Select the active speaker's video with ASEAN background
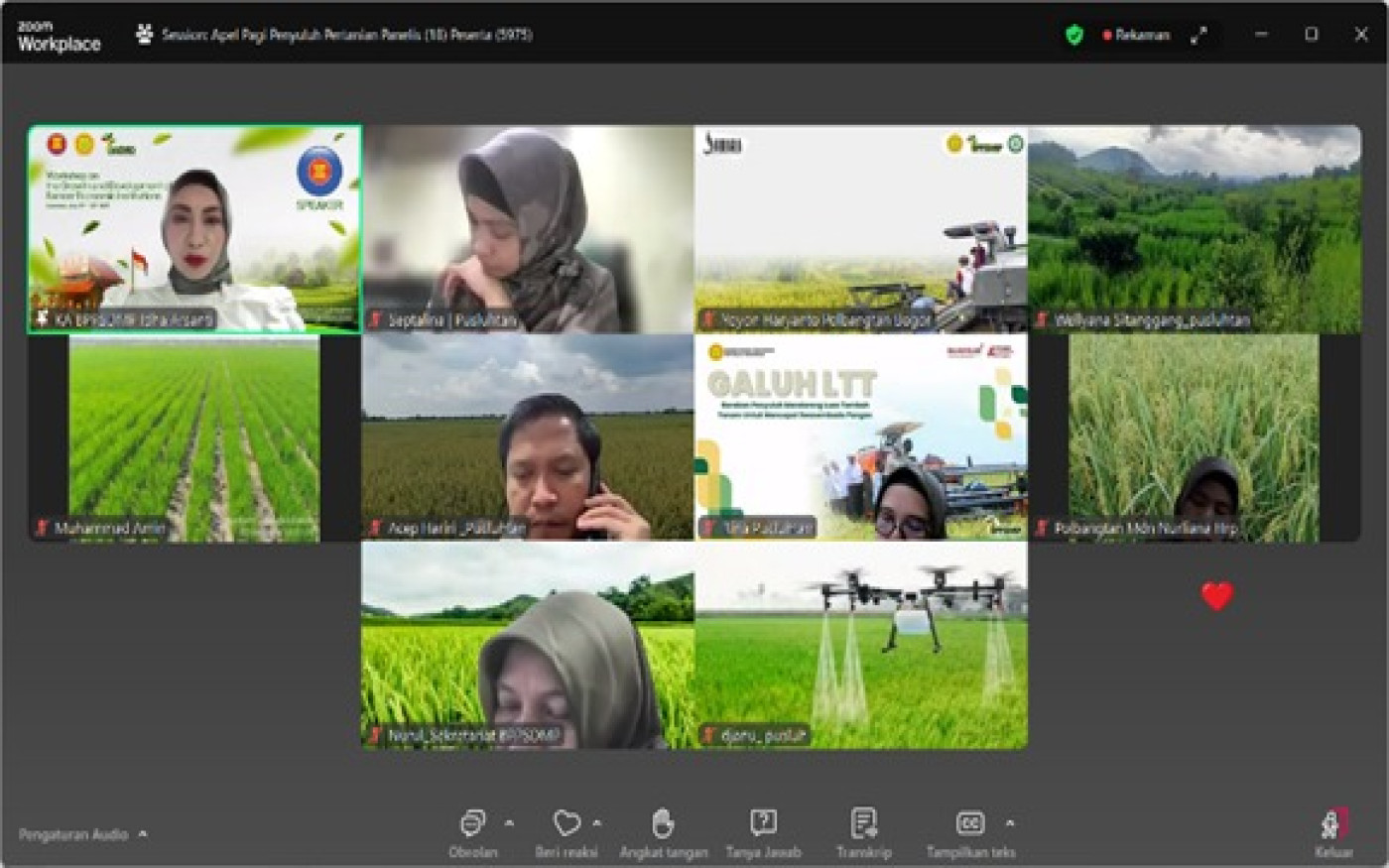1389x868 pixels. coord(194,228)
